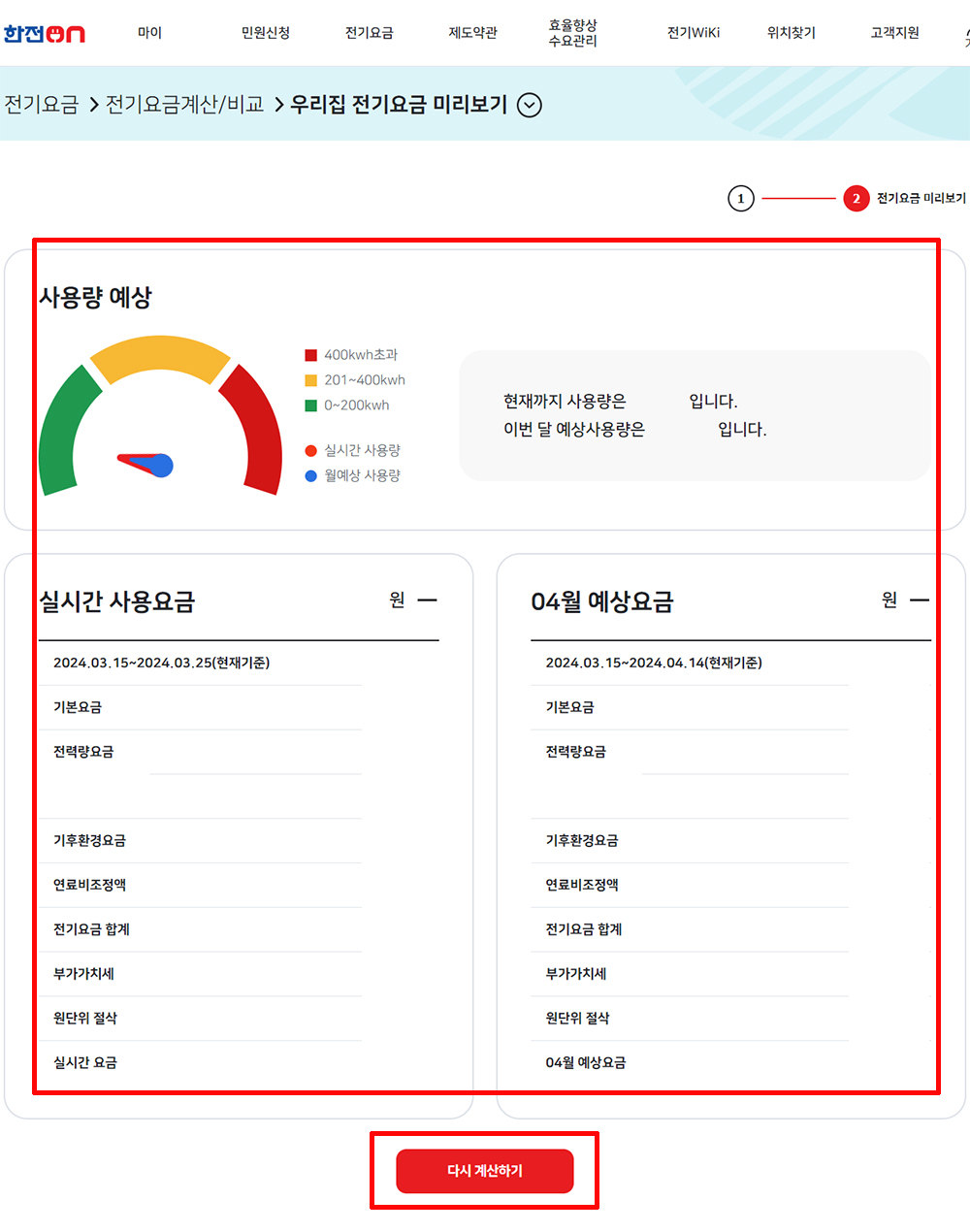Click the blue 월예상 사용량 legend dot

click(x=311, y=475)
